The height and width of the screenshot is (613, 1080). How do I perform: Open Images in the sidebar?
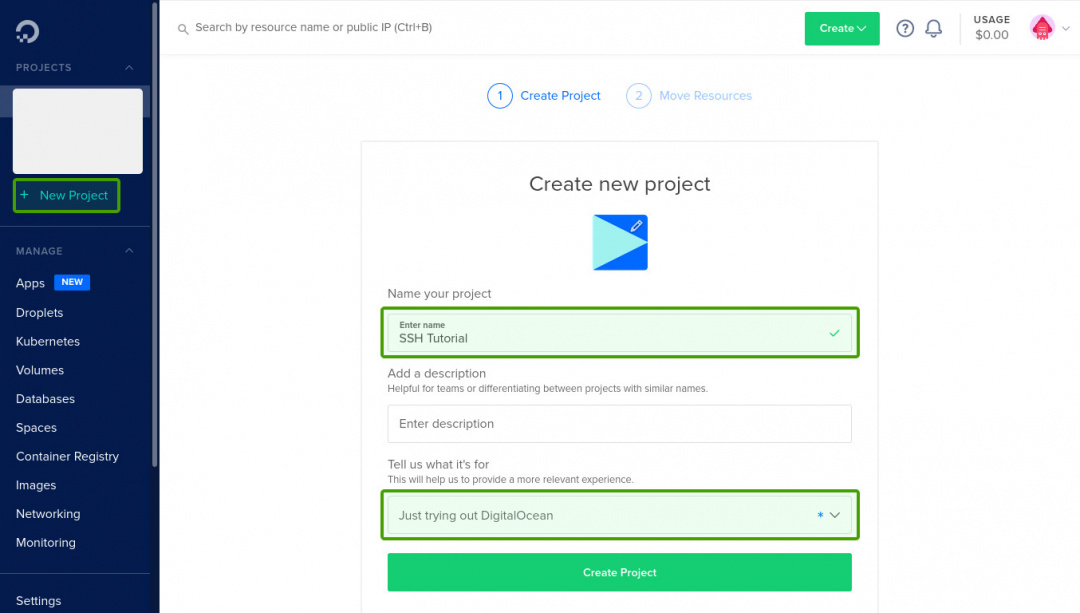tap(36, 486)
